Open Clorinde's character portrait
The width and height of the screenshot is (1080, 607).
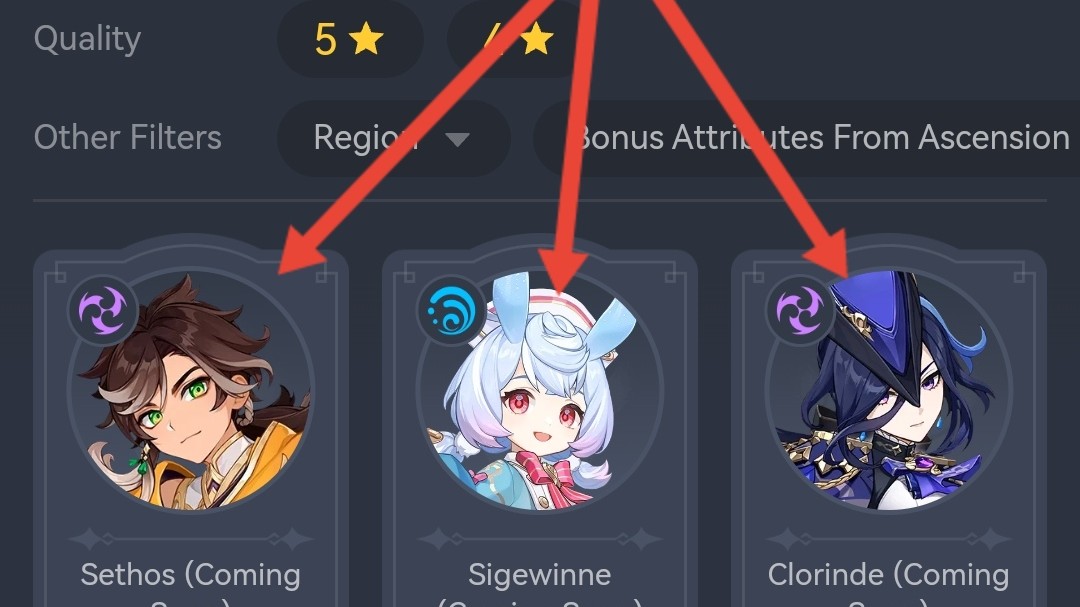[x=889, y=390]
